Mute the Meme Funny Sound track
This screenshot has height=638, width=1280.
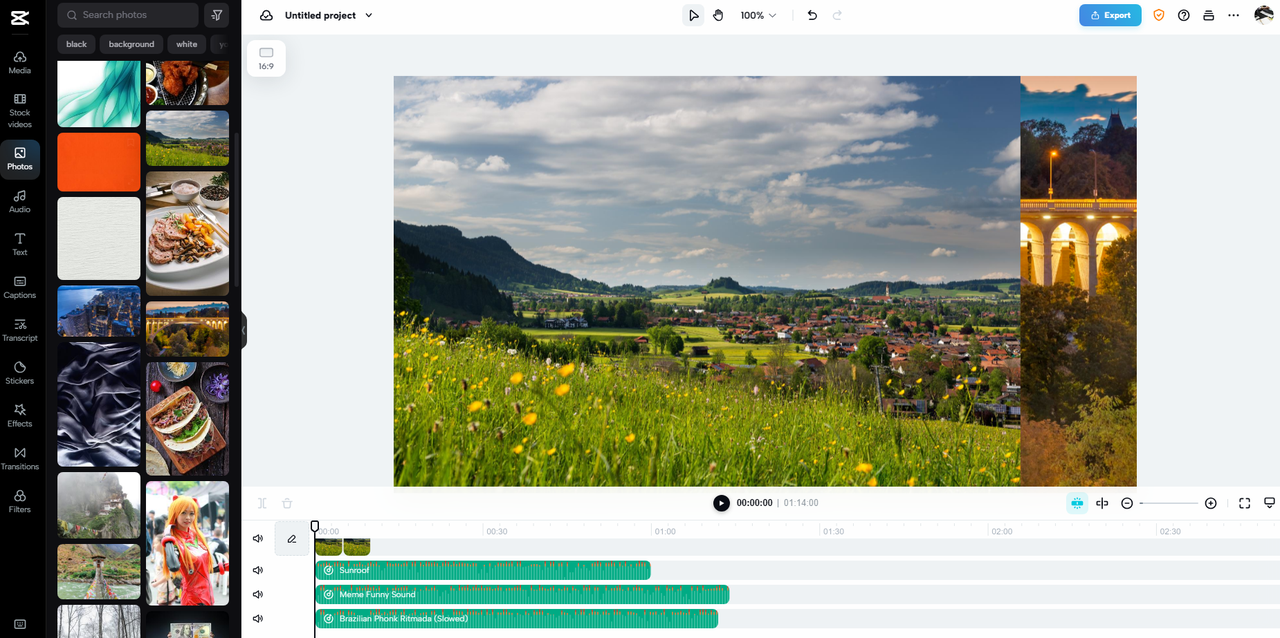tap(258, 594)
